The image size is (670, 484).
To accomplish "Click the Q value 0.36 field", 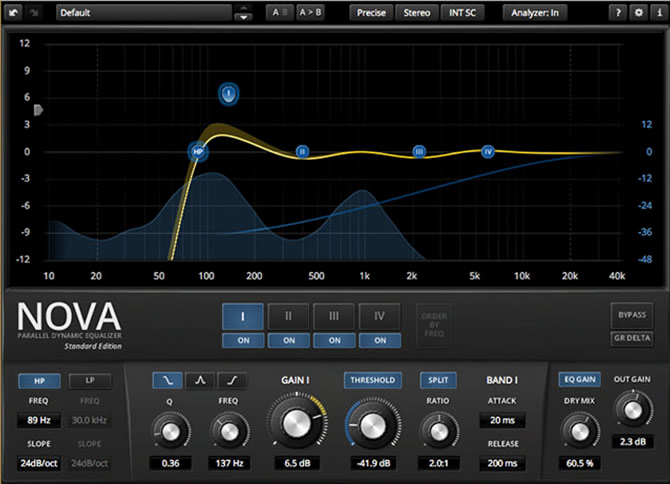I will coord(170,463).
